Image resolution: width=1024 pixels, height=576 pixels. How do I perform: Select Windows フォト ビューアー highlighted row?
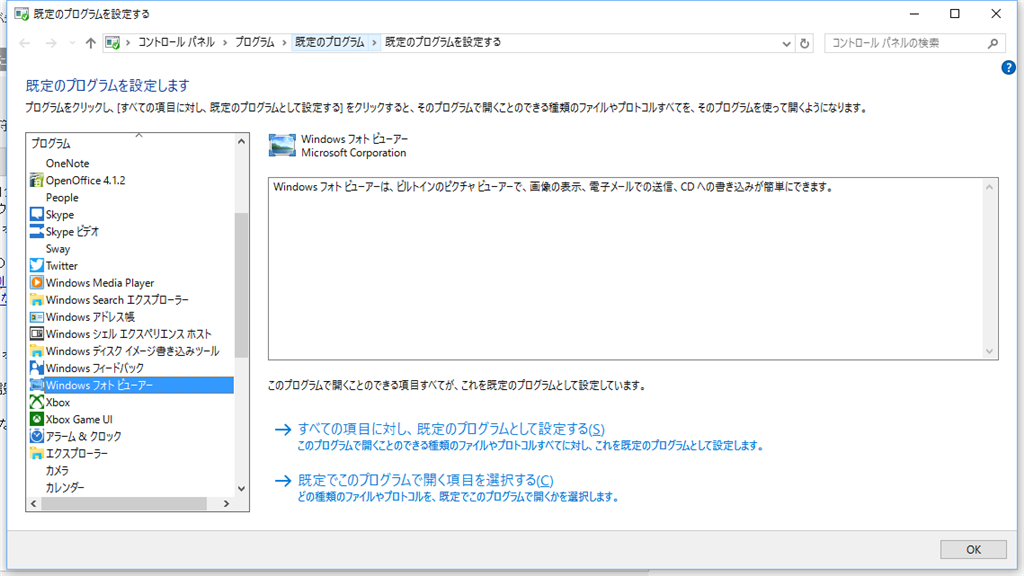130,385
